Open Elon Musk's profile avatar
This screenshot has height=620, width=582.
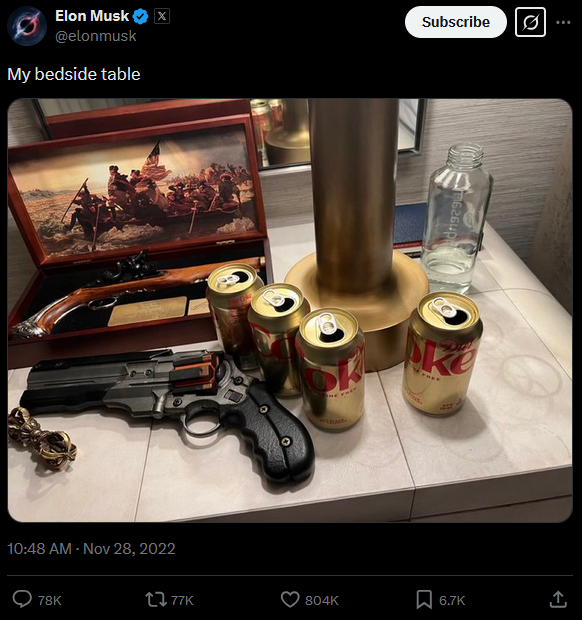click(x=27, y=26)
